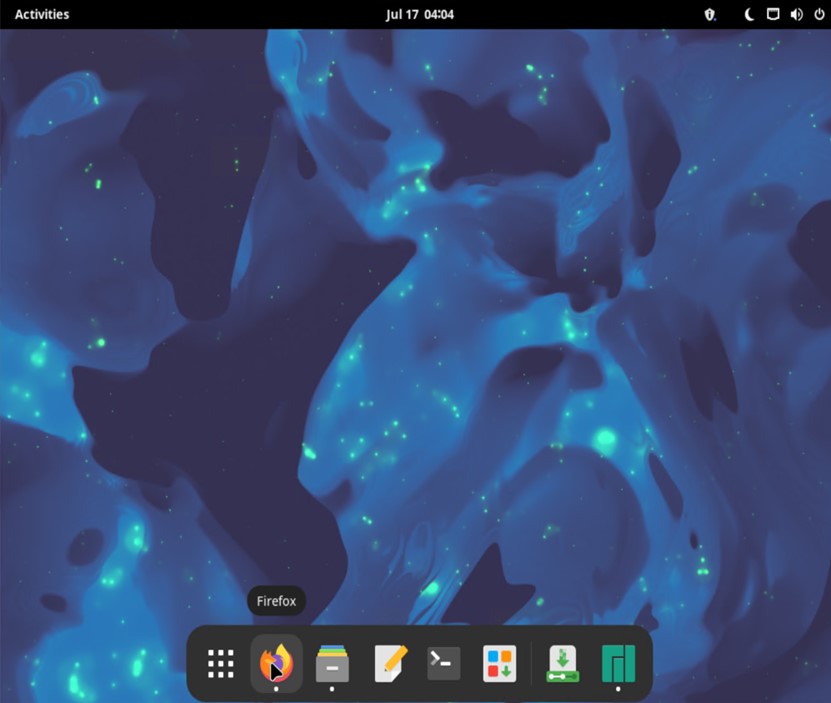Open the volume speaker tray icon

(x=796, y=14)
